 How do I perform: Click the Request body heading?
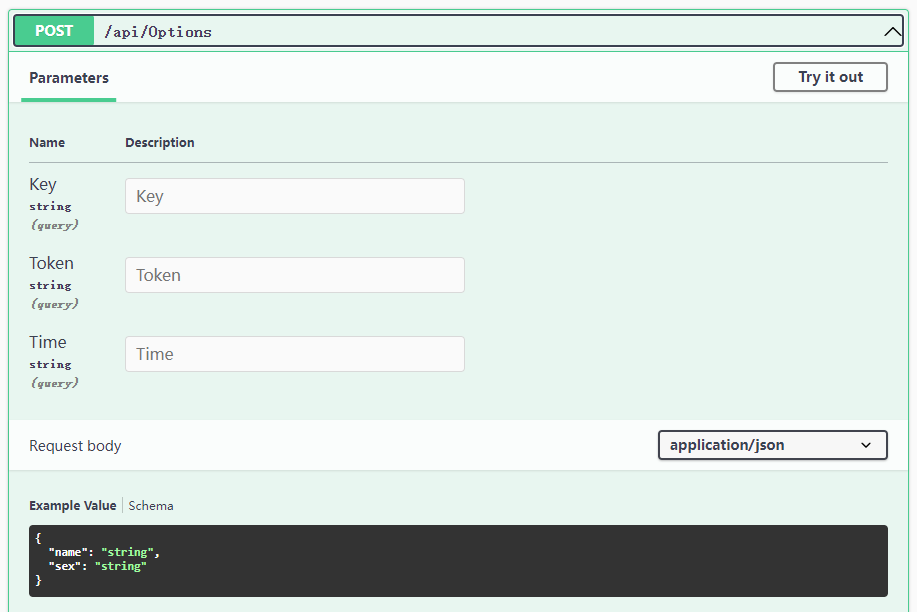[75, 446]
